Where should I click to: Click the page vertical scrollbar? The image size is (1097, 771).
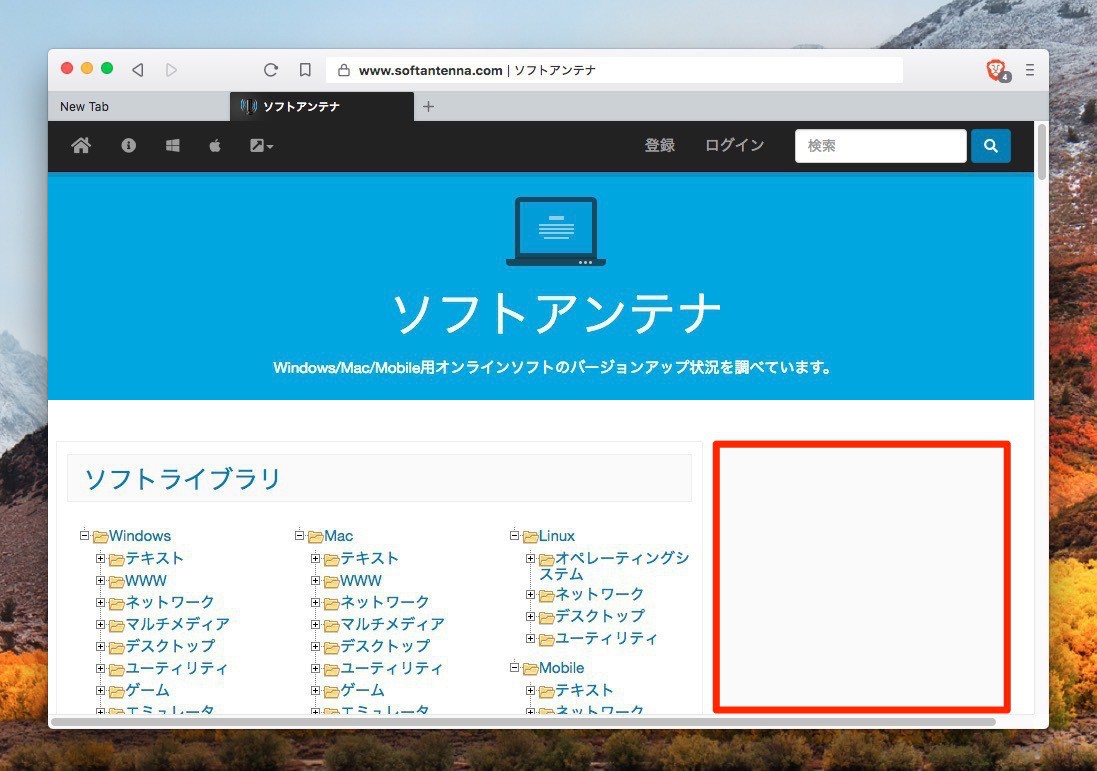pos(1042,152)
